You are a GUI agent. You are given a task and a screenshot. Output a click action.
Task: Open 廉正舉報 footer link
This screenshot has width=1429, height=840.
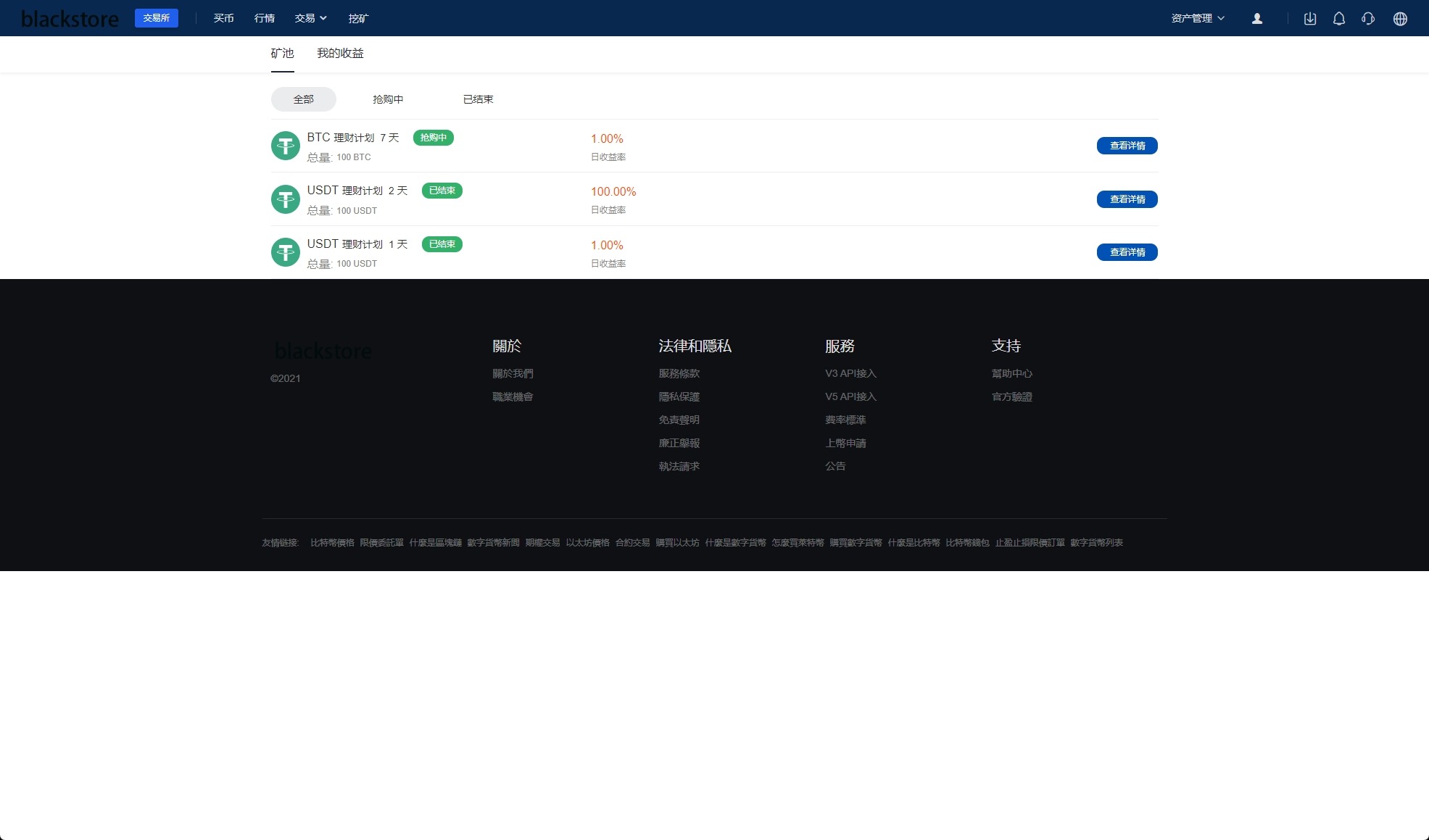(x=679, y=444)
